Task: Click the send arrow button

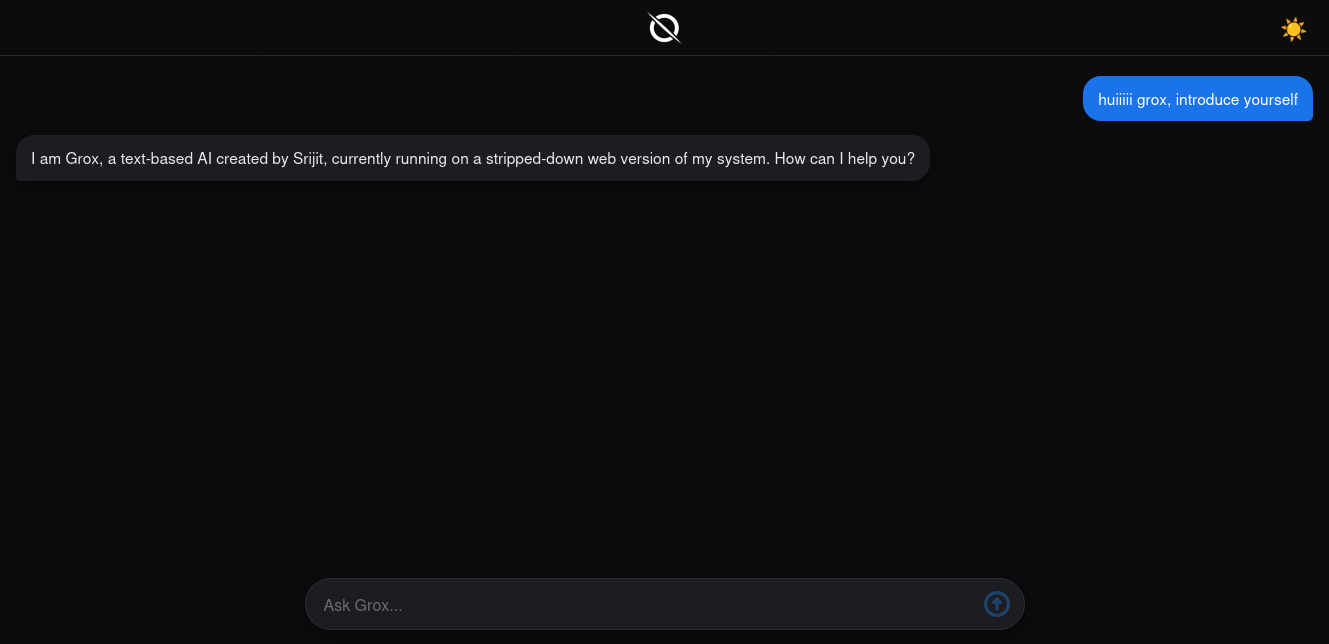Action: point(997,604)
